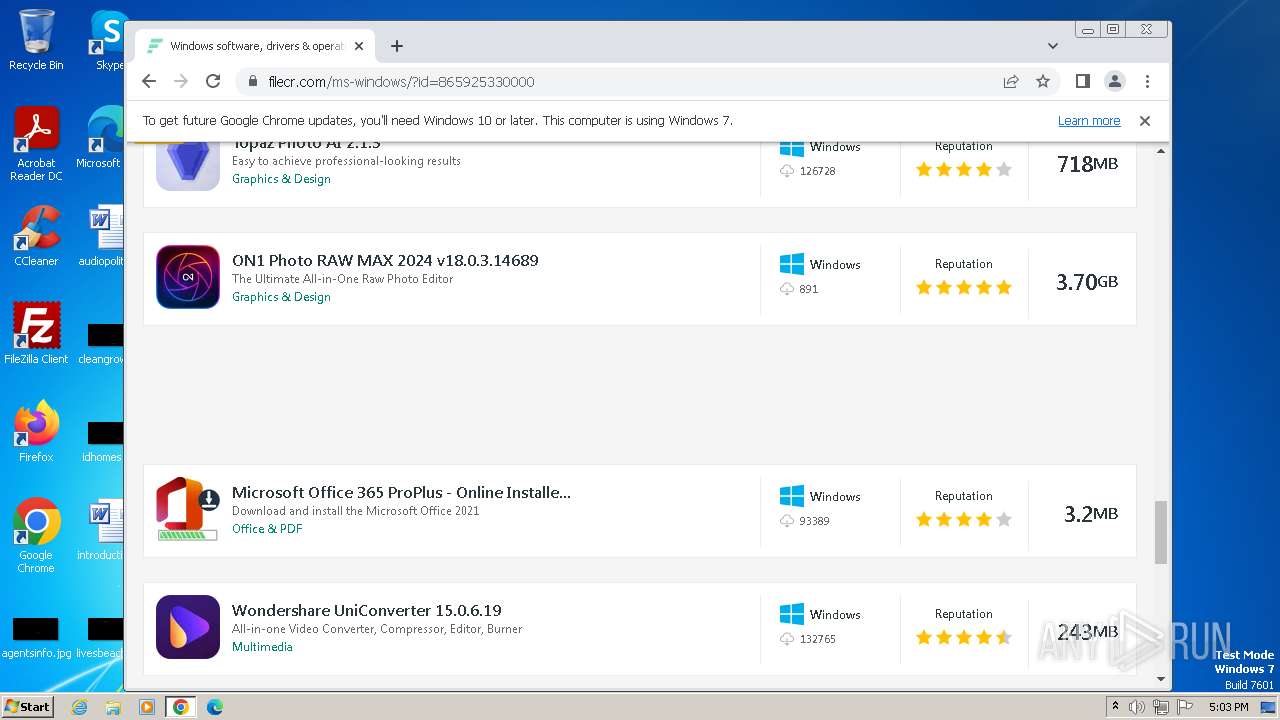Click taskbar clock showing 5:03 PM

1228,707
